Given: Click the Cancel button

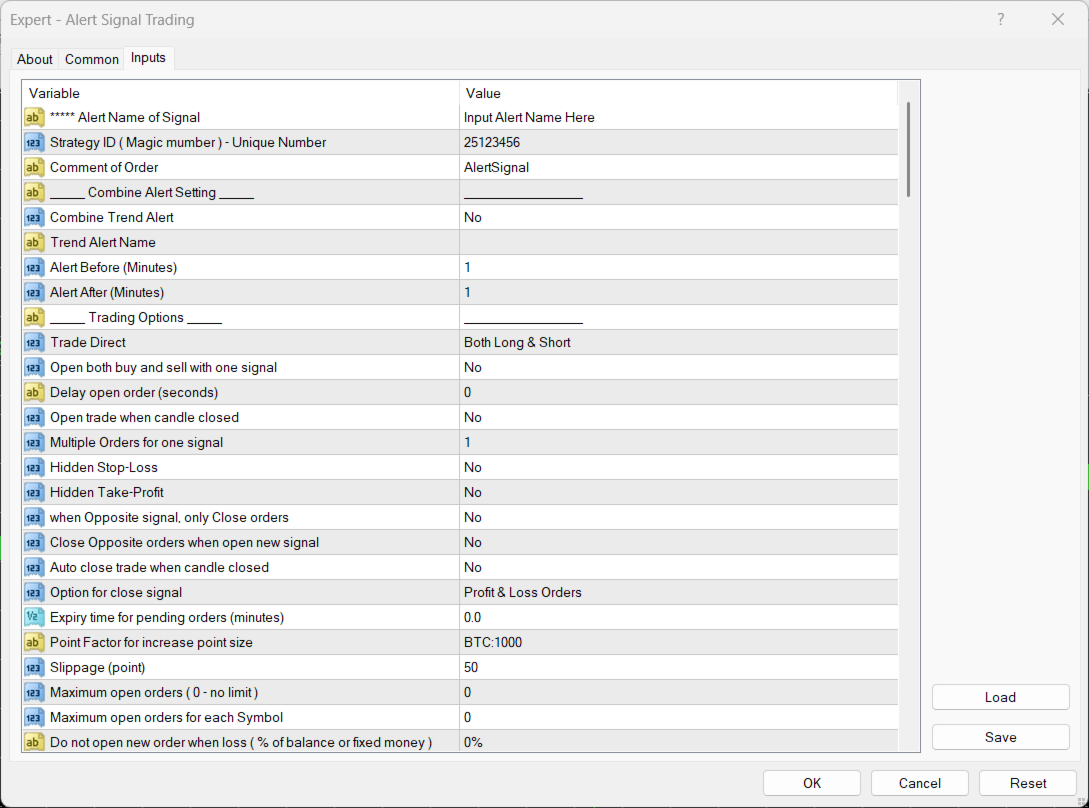Looking at the screenshot, I should pyautogui.click(x=920, y=783).
